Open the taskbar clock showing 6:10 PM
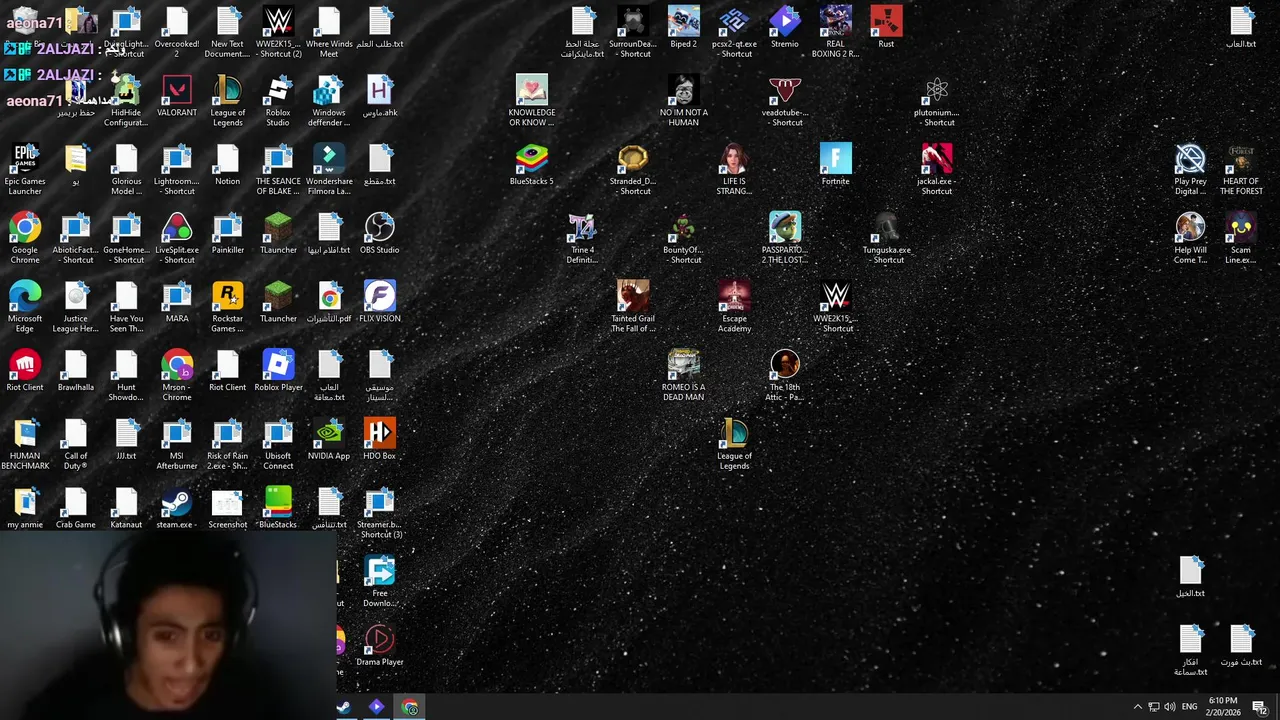This screenshot has width=1280, height=720. [x=1223, y=707]
